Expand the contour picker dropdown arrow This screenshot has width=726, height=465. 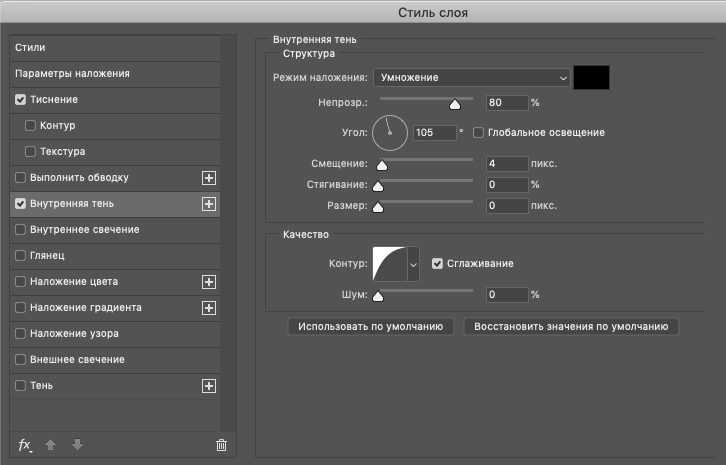413,264
